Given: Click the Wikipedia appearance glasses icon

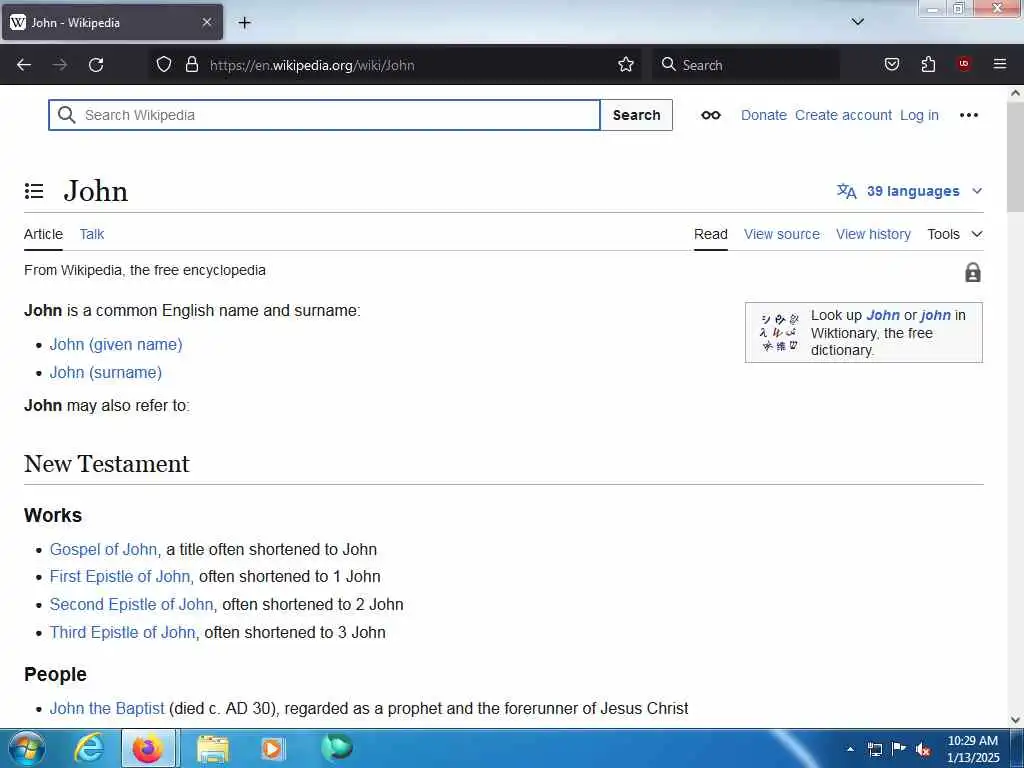Looking at the screenshot, I should point(711,115).
